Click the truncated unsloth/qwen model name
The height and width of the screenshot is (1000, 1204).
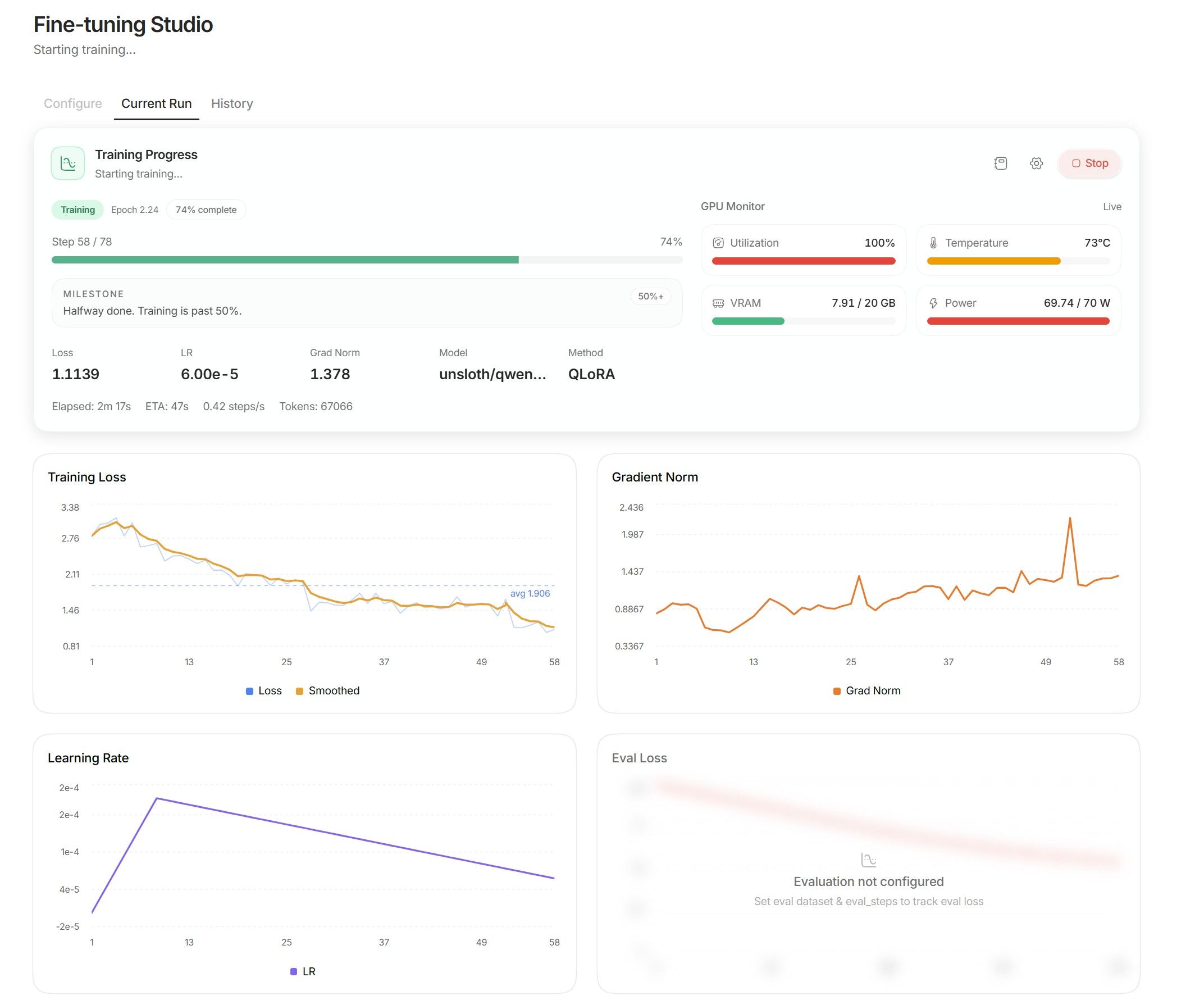492,374
